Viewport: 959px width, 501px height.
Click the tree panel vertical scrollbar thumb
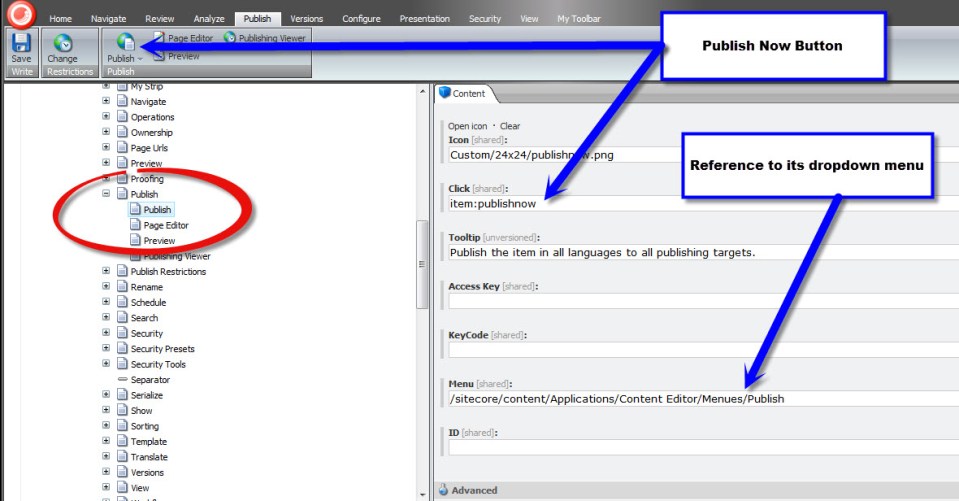point(421,264)
